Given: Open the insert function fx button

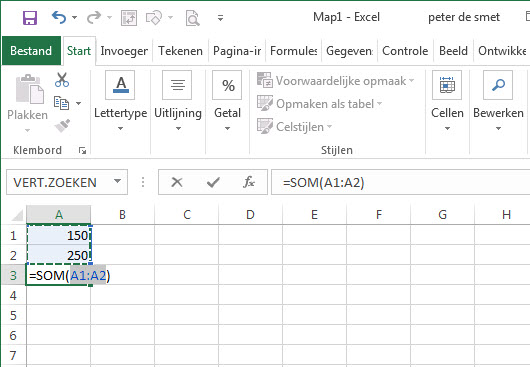Looking at the screenshot, I should (249, 182).
